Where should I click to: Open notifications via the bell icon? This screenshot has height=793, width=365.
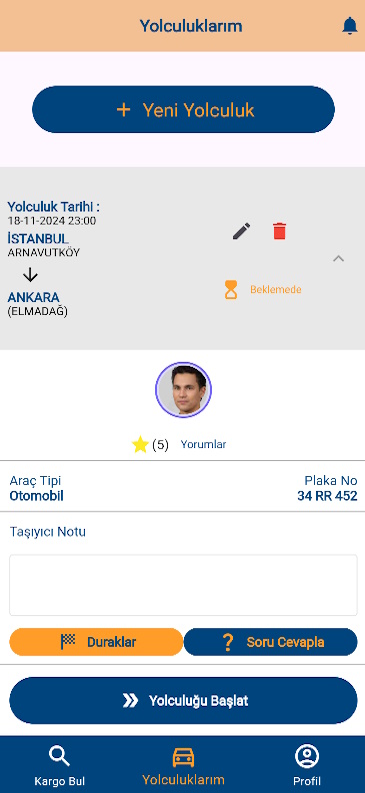click(x=349, y=25)
